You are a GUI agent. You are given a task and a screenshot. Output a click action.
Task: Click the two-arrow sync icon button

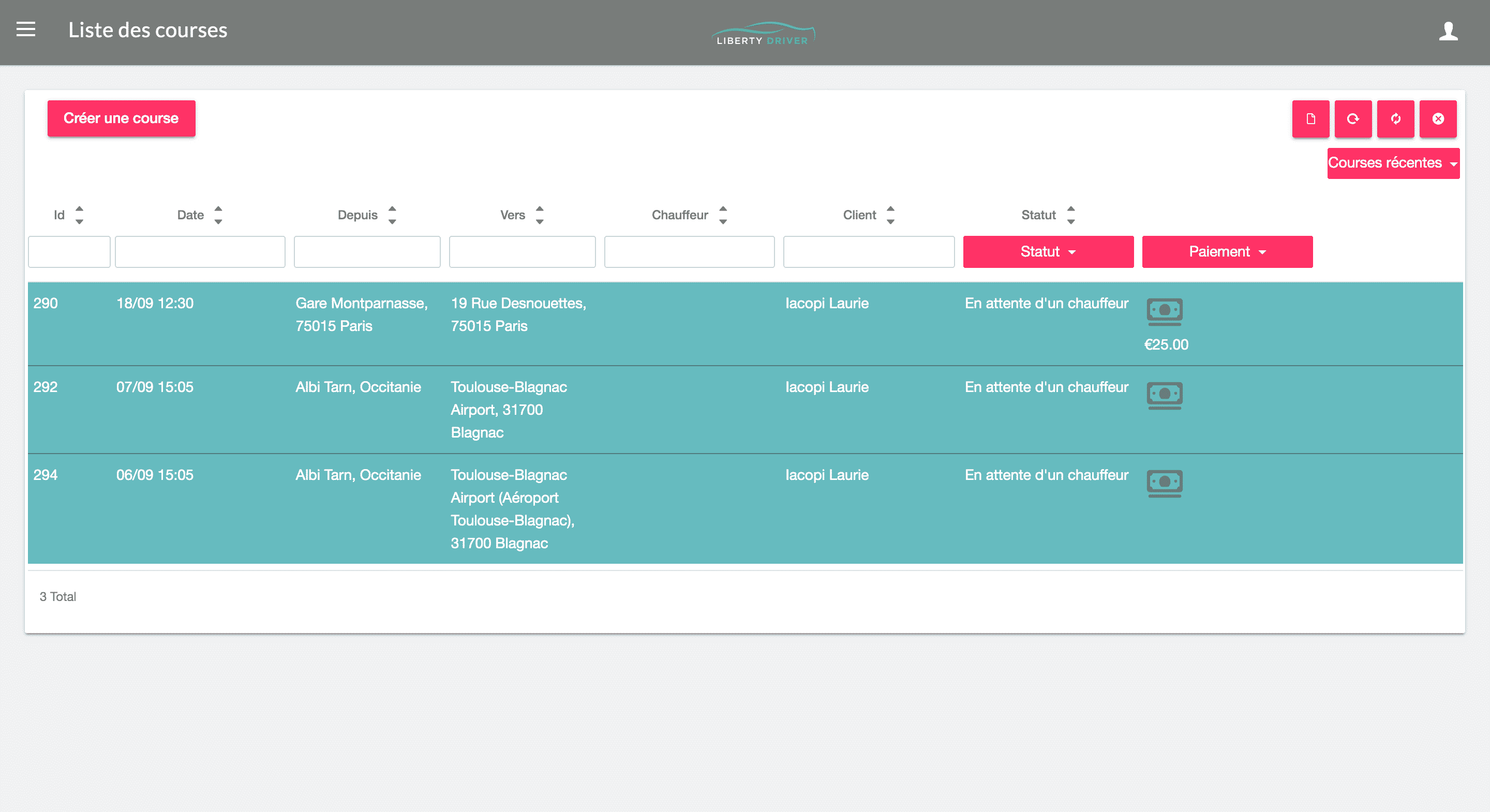pos(1395,118)
